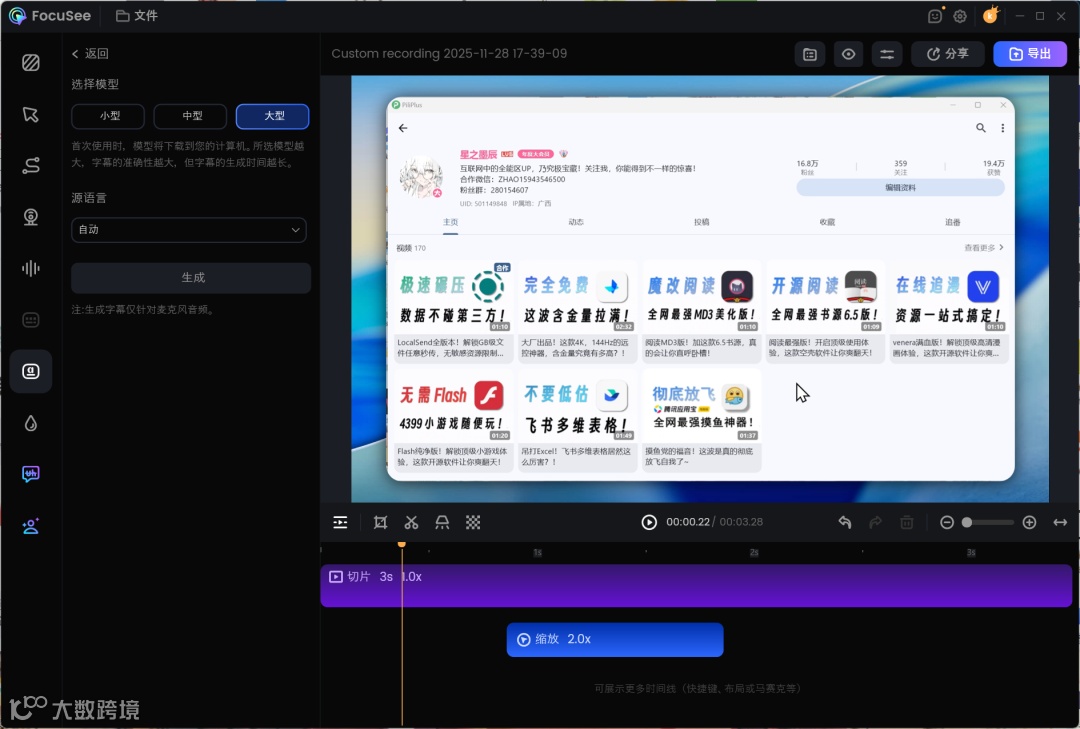1080x729 pixels.
Task: Open the avatar person sidebar icon
Action: 30,526
